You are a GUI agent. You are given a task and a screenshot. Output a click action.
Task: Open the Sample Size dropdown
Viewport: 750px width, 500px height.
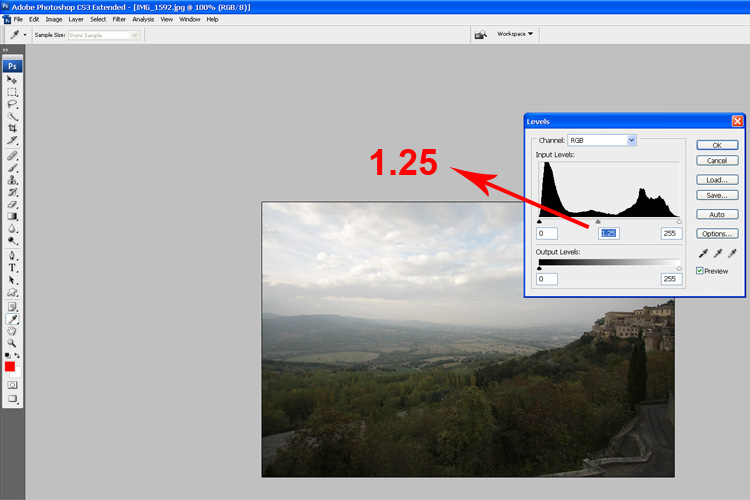tap(104, 35)
